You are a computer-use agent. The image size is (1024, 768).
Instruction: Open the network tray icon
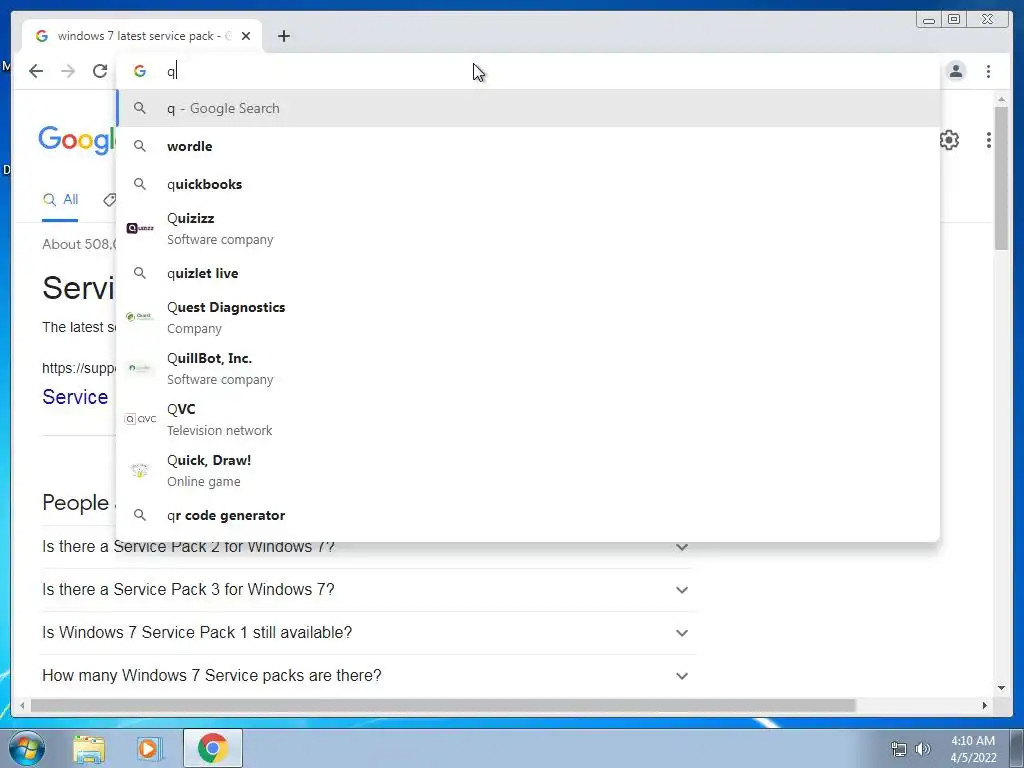click(899, 749)
